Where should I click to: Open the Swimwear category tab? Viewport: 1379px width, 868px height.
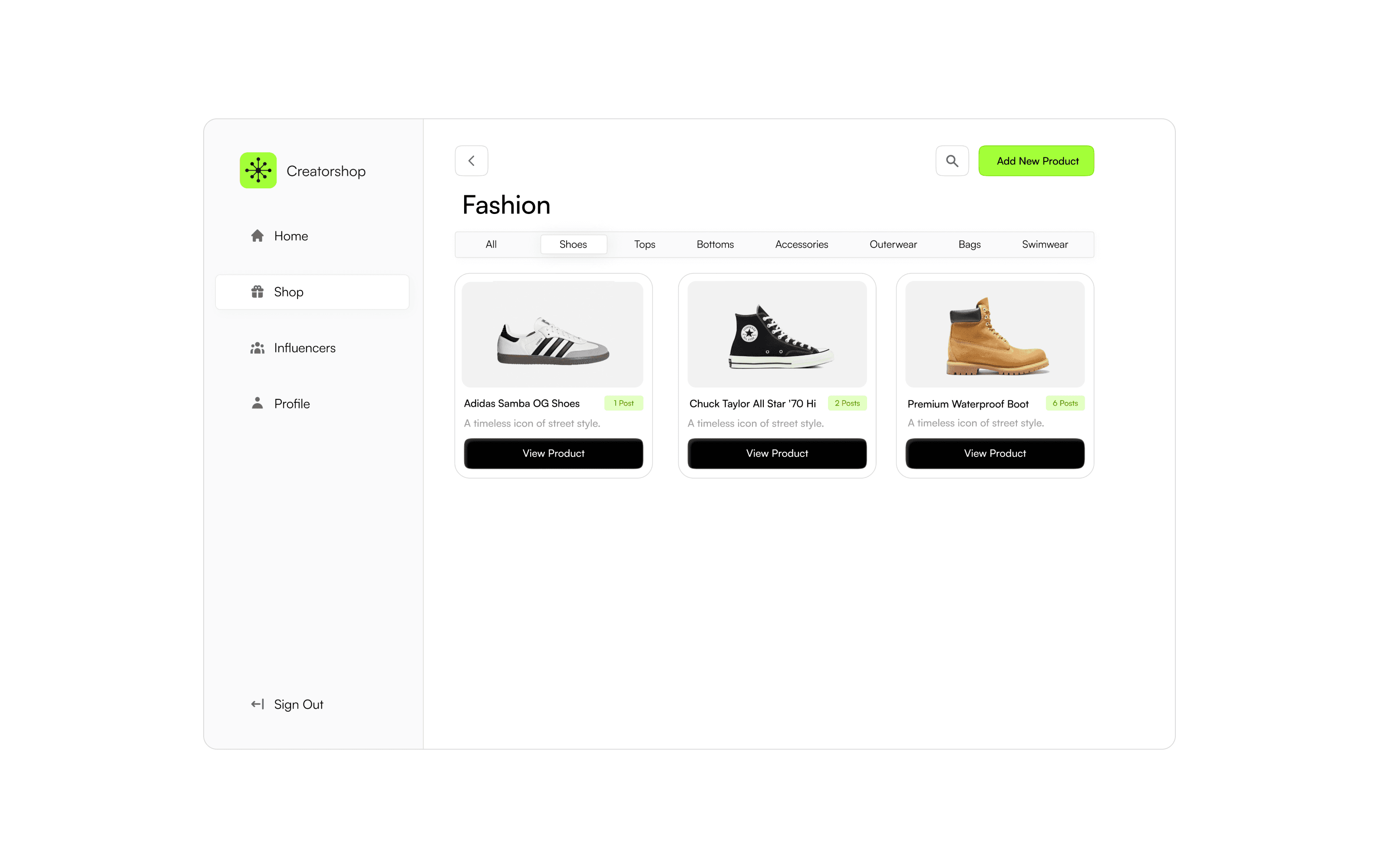click(x=1045, y=244)
